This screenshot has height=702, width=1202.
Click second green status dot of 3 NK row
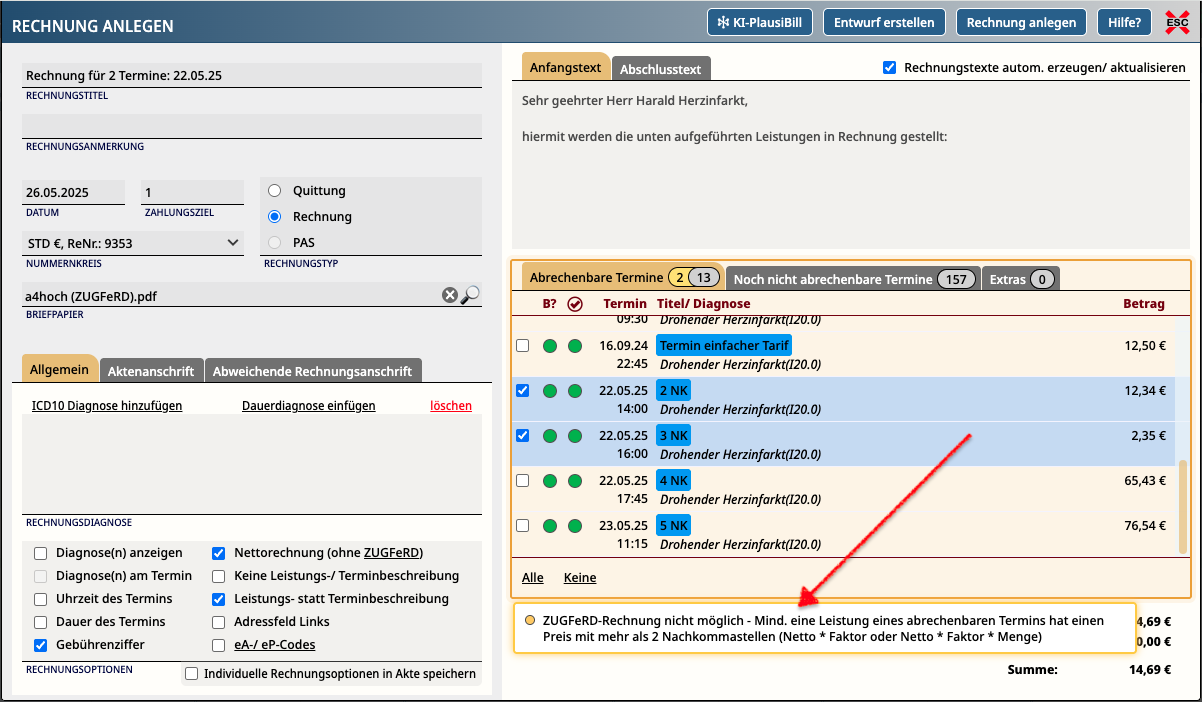[574, 436]
